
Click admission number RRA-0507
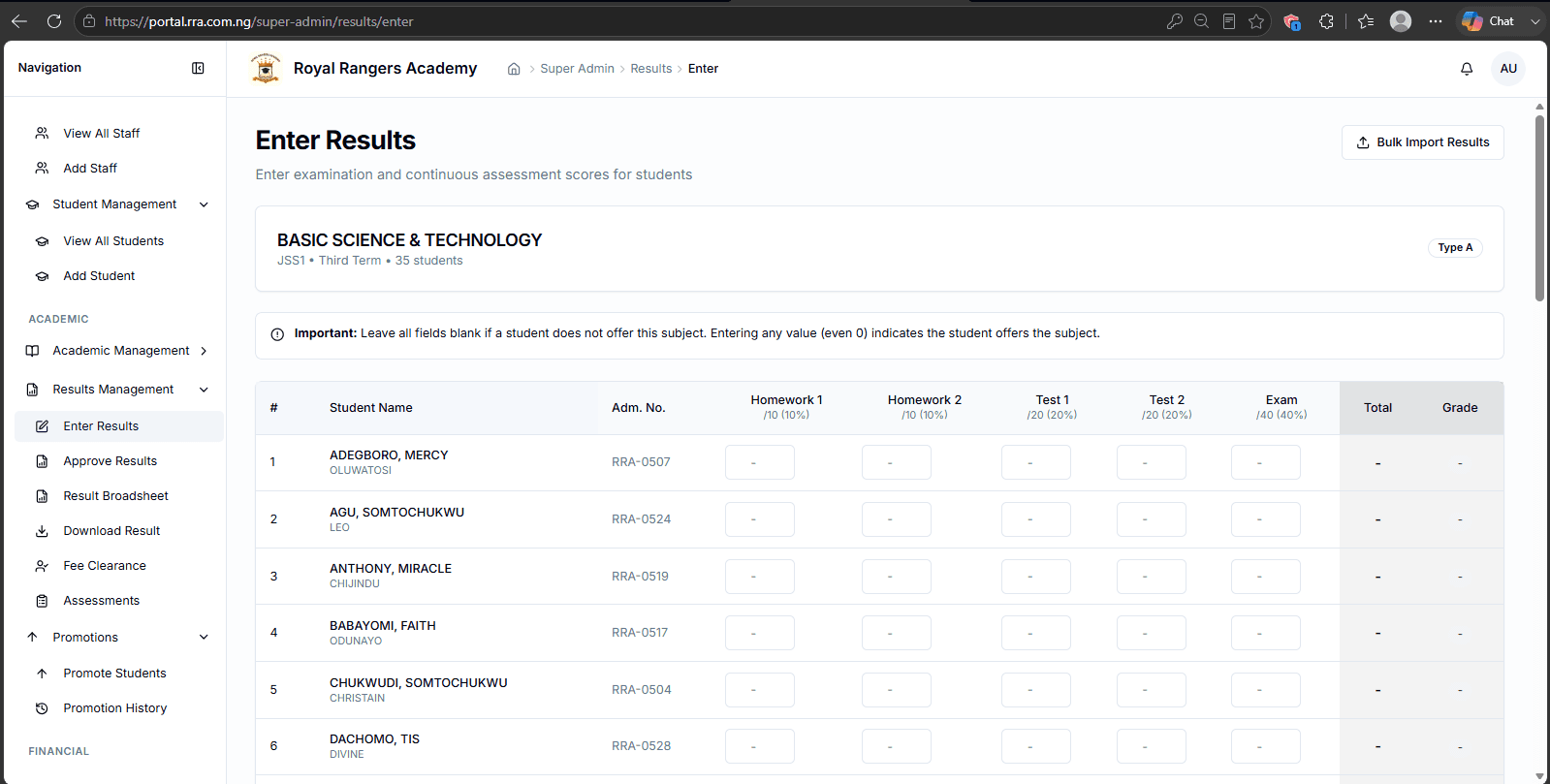641,462
